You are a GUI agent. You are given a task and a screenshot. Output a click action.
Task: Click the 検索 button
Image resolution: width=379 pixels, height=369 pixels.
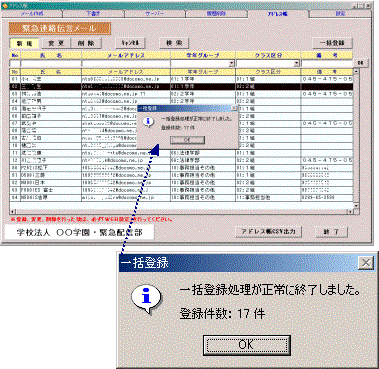pos(174,43)
